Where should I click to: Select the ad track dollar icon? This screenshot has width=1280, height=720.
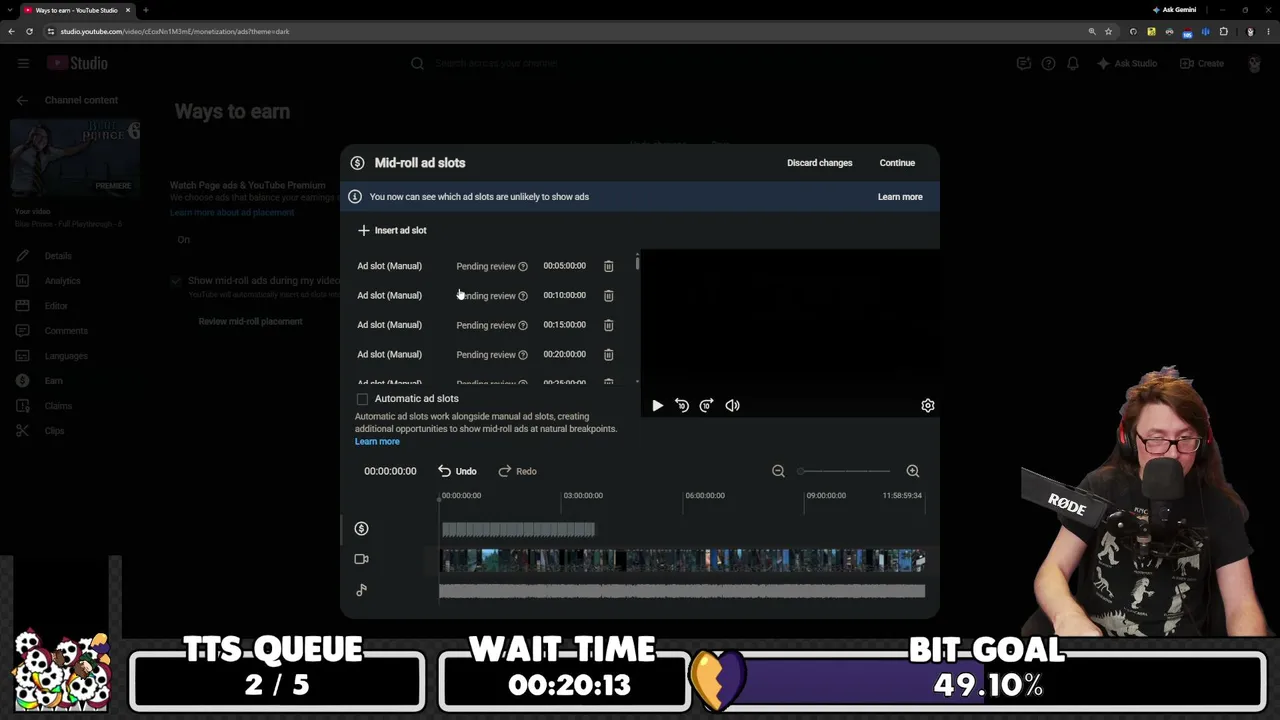(361, 529)
